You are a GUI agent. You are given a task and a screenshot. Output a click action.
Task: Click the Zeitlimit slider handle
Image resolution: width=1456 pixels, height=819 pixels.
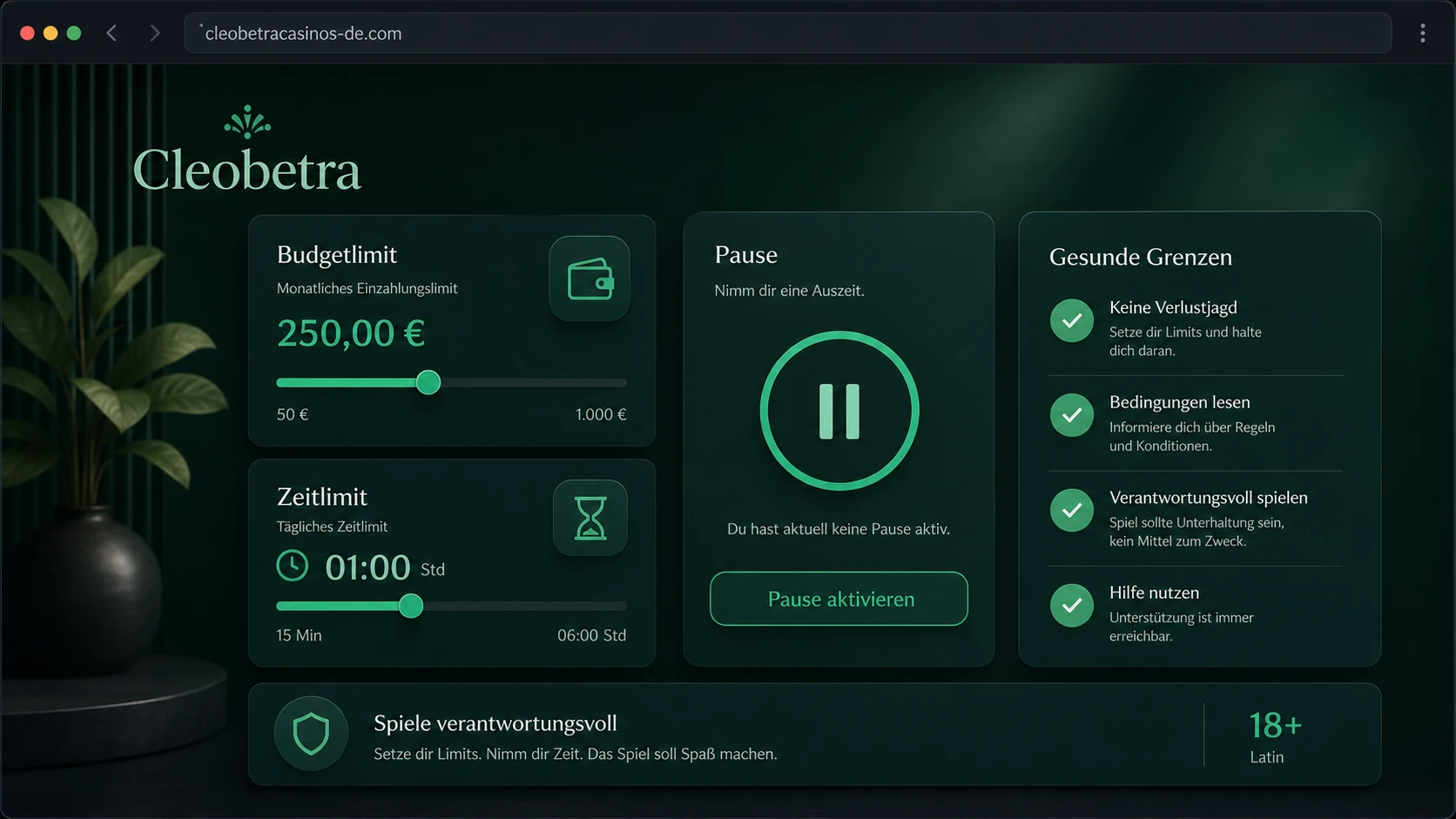[x=411, y=606]
